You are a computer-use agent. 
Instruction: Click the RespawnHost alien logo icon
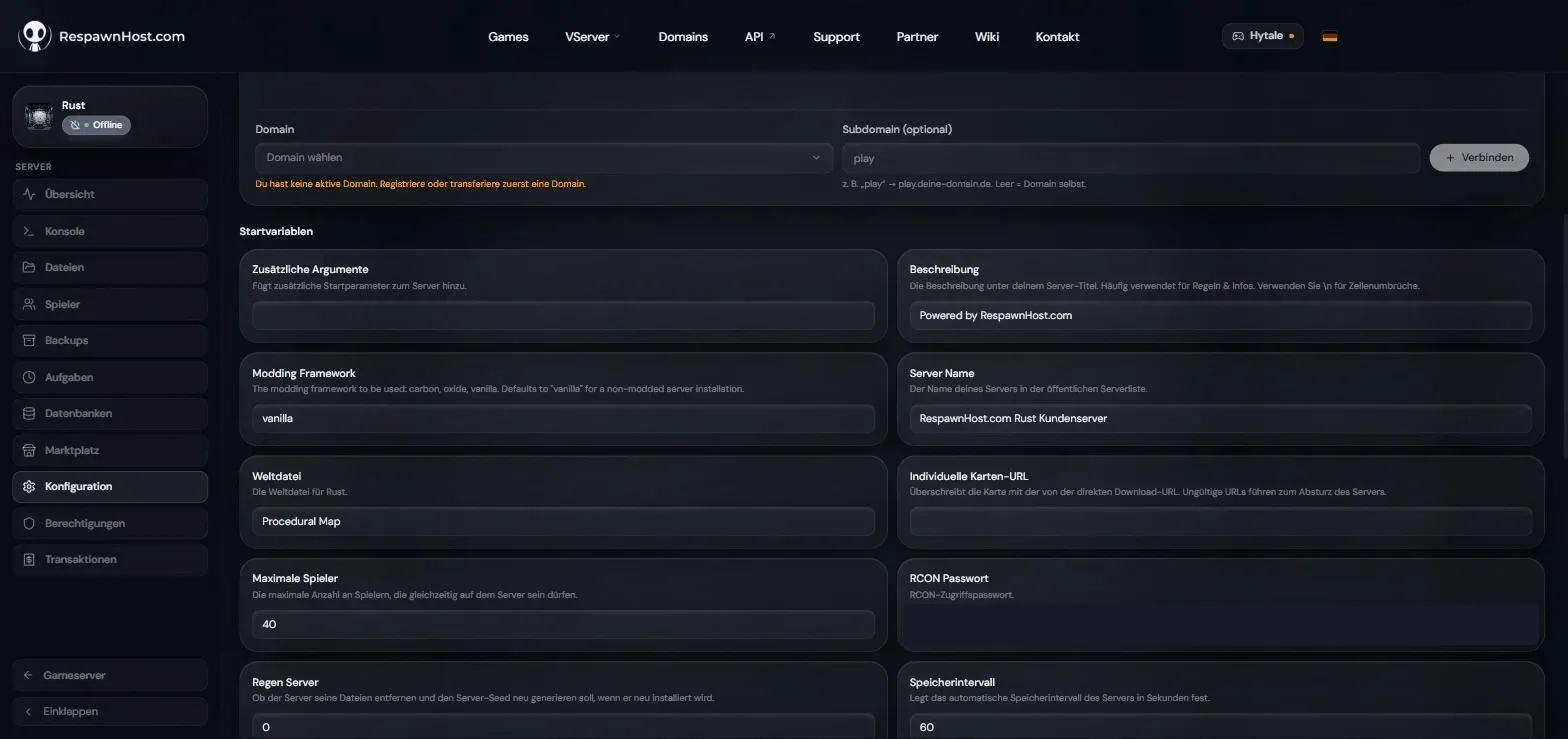(35, 36)
